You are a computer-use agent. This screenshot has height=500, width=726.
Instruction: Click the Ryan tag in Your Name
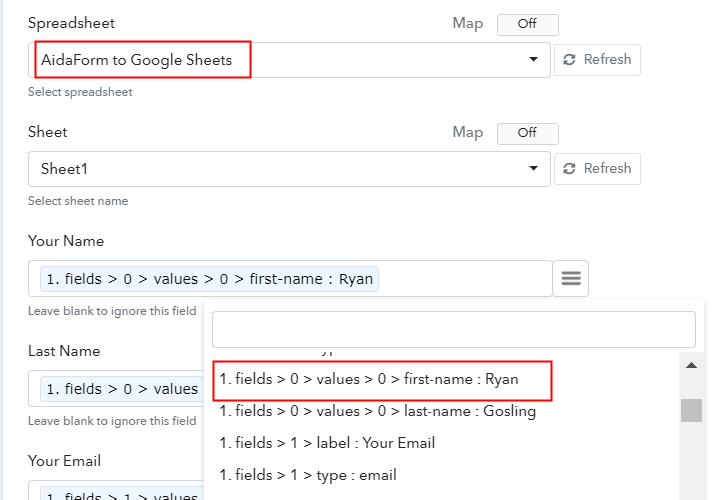(x=209, y=279)
